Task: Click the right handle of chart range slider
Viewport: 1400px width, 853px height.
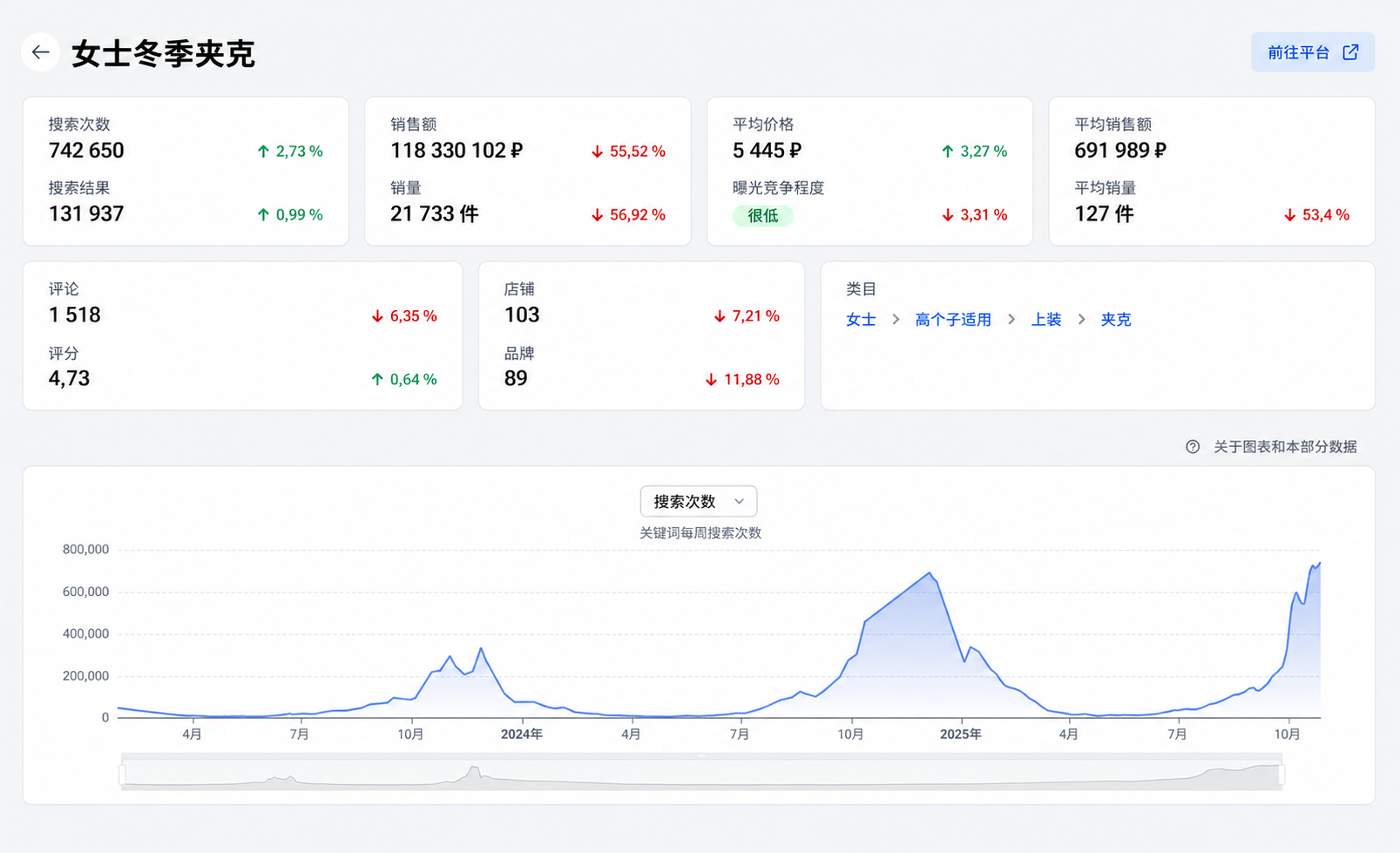Action: (1282, 774)
